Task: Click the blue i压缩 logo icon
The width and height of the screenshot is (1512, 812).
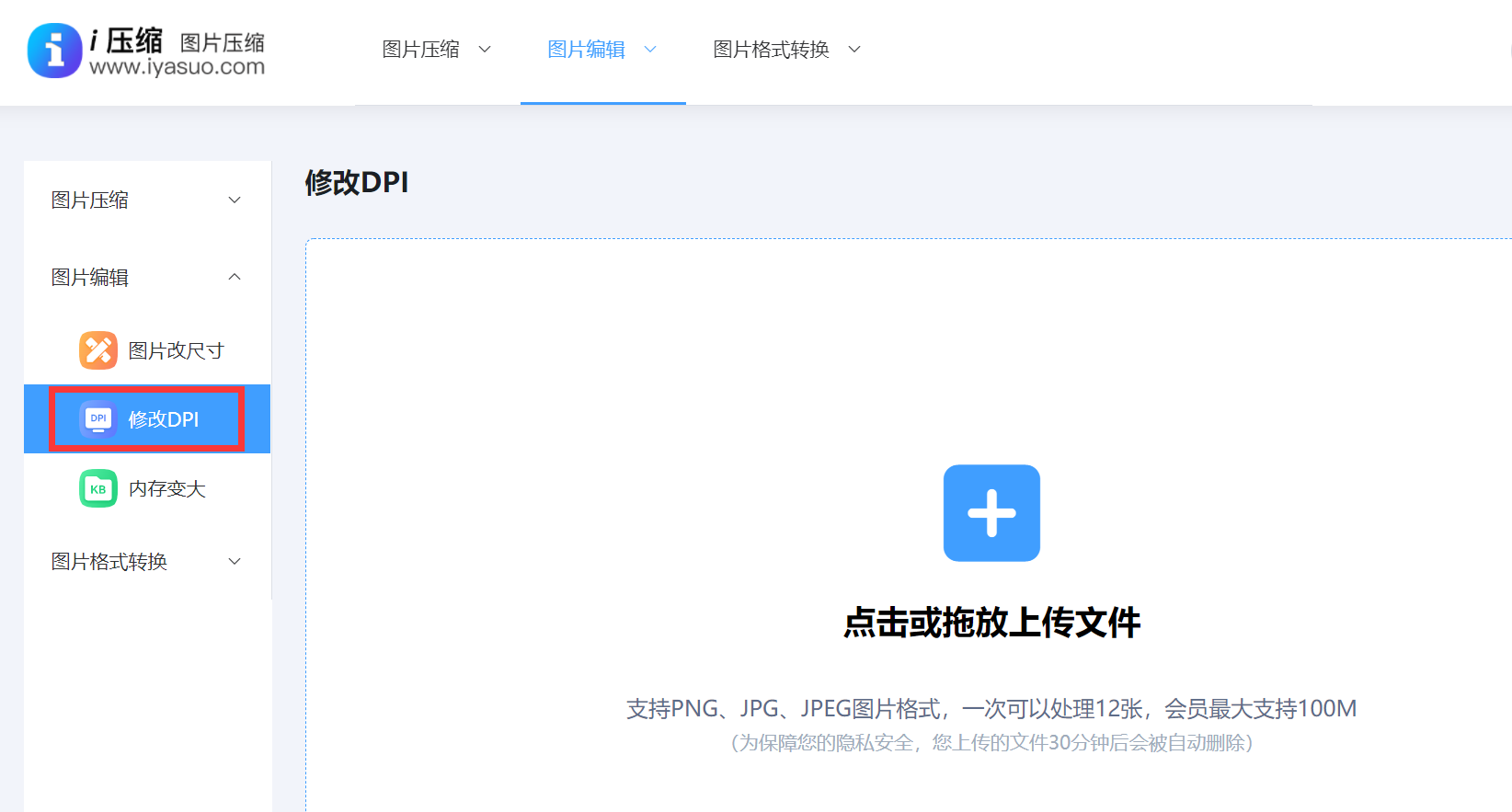Action: [x=55, y=51]
